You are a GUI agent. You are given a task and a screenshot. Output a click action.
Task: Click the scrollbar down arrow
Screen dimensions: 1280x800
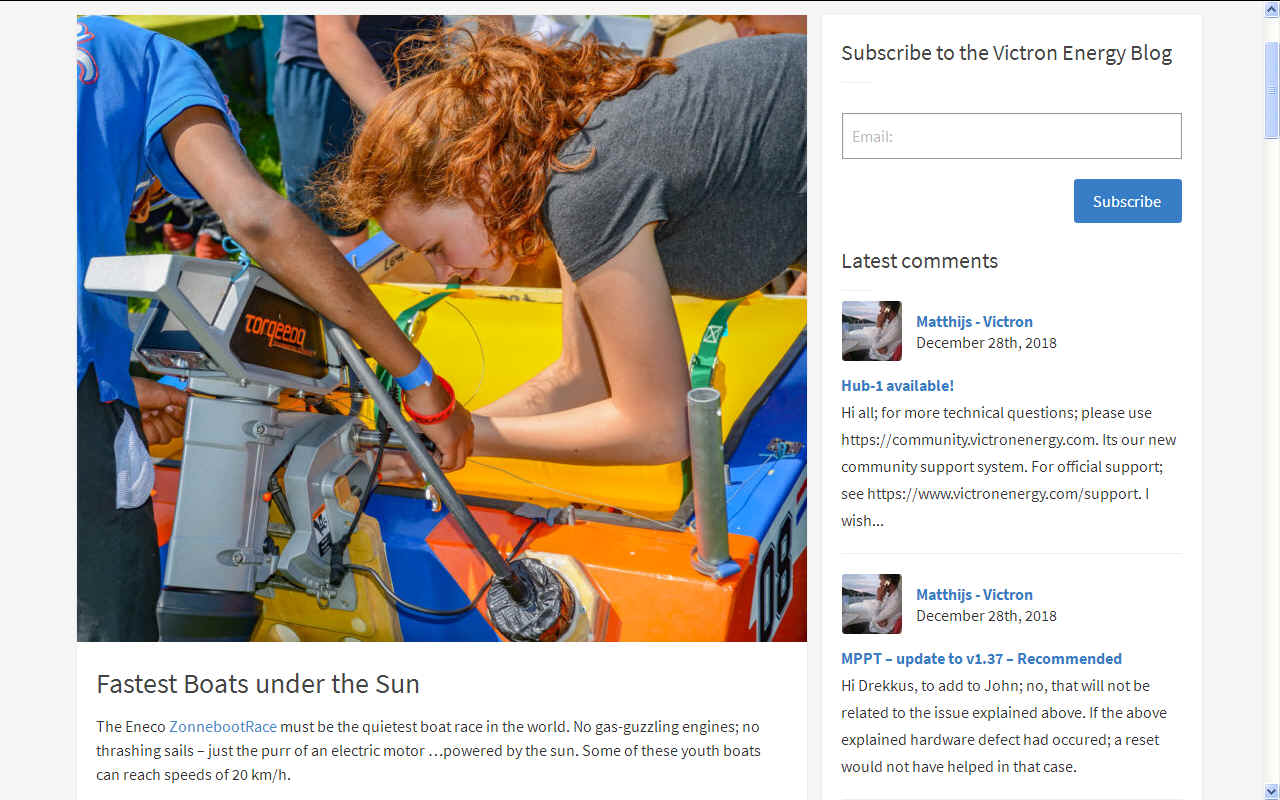[1272, 791]
